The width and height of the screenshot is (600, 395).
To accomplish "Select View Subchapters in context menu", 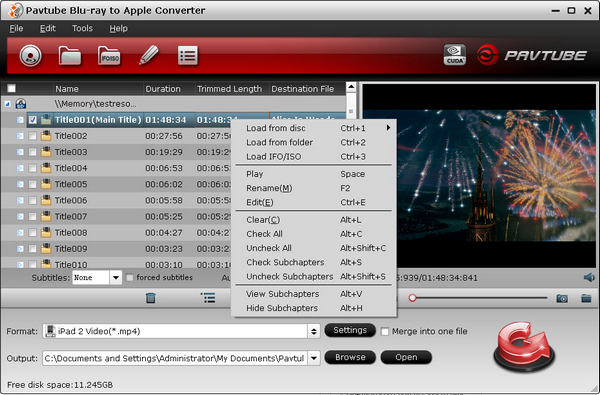I will (314, 294).
